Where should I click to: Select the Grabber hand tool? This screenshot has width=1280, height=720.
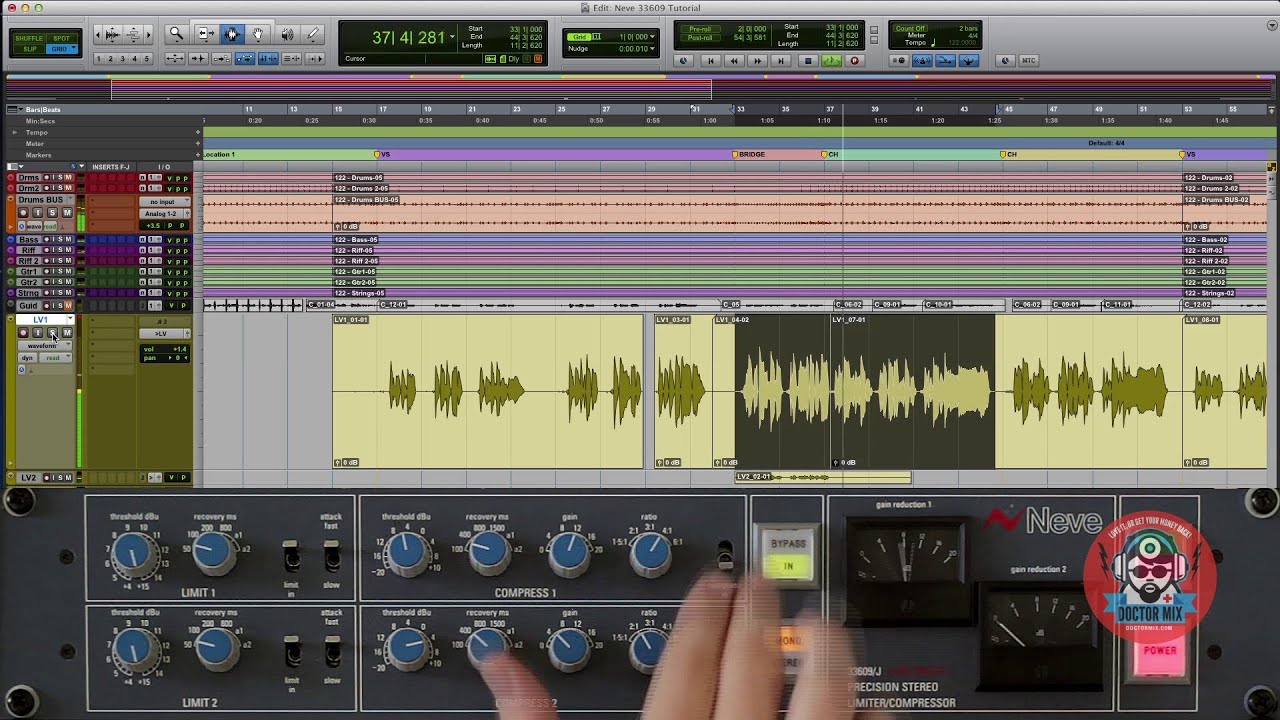258,34
